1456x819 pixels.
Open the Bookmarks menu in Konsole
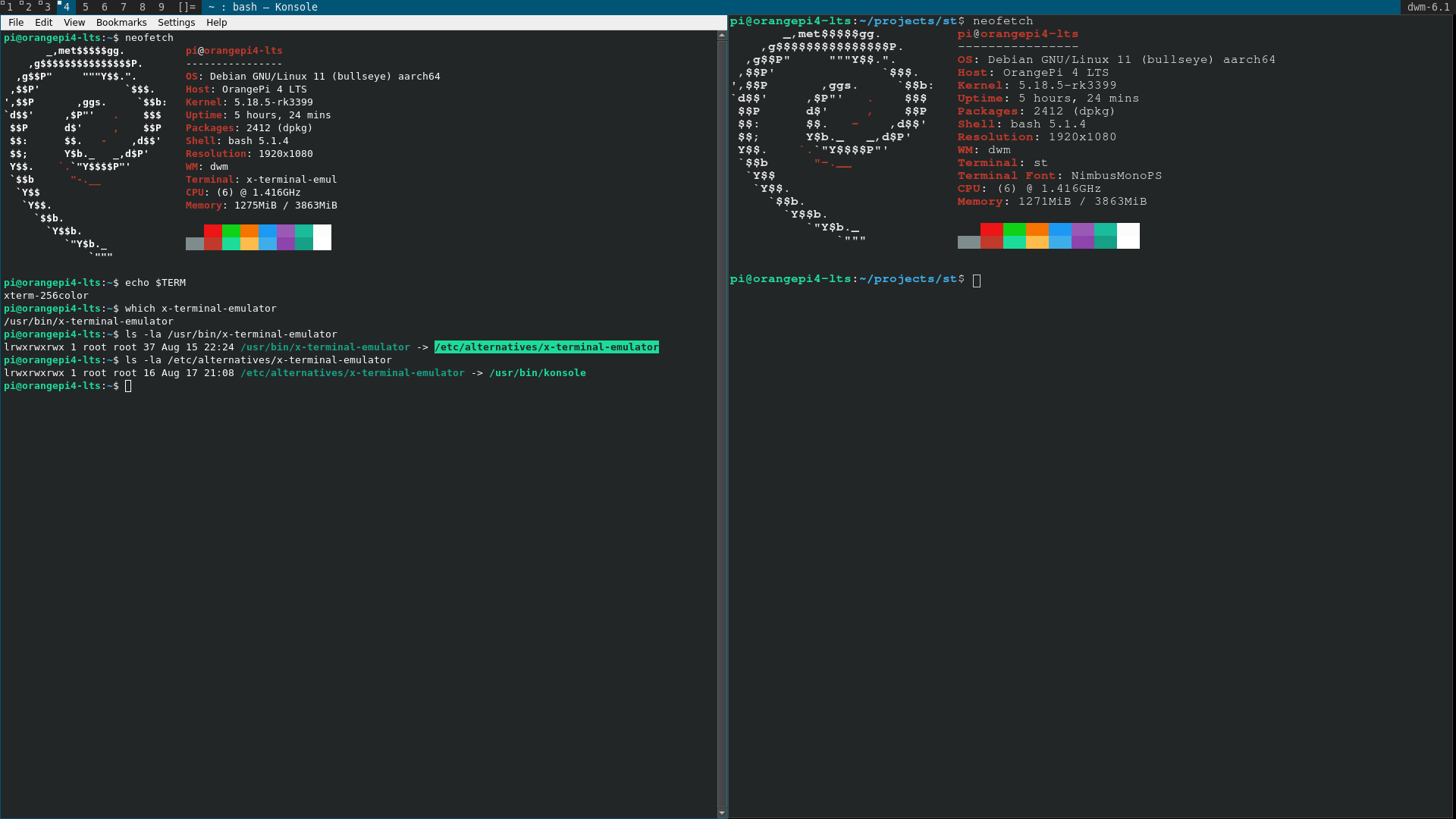[121, 23]
